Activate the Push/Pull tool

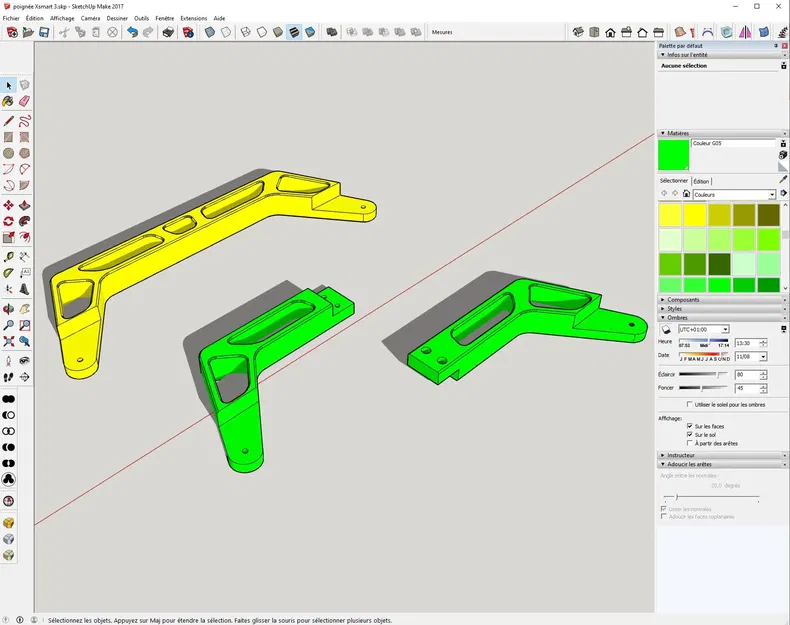(x=24, y=205)
